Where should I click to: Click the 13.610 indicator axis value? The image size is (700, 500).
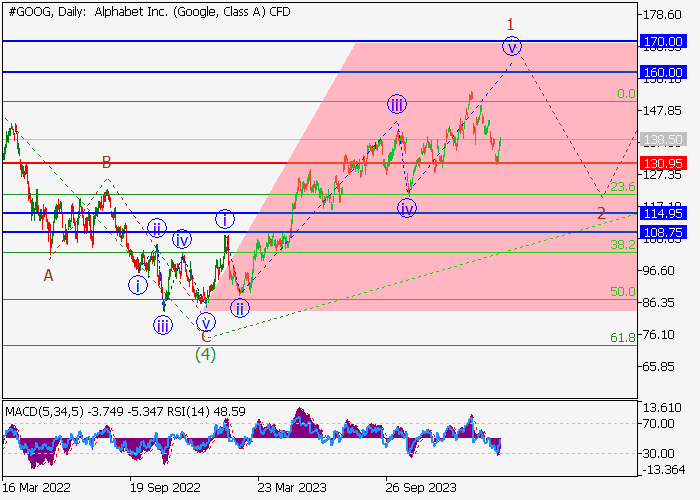pyautogui.click(x=662, y=408)
